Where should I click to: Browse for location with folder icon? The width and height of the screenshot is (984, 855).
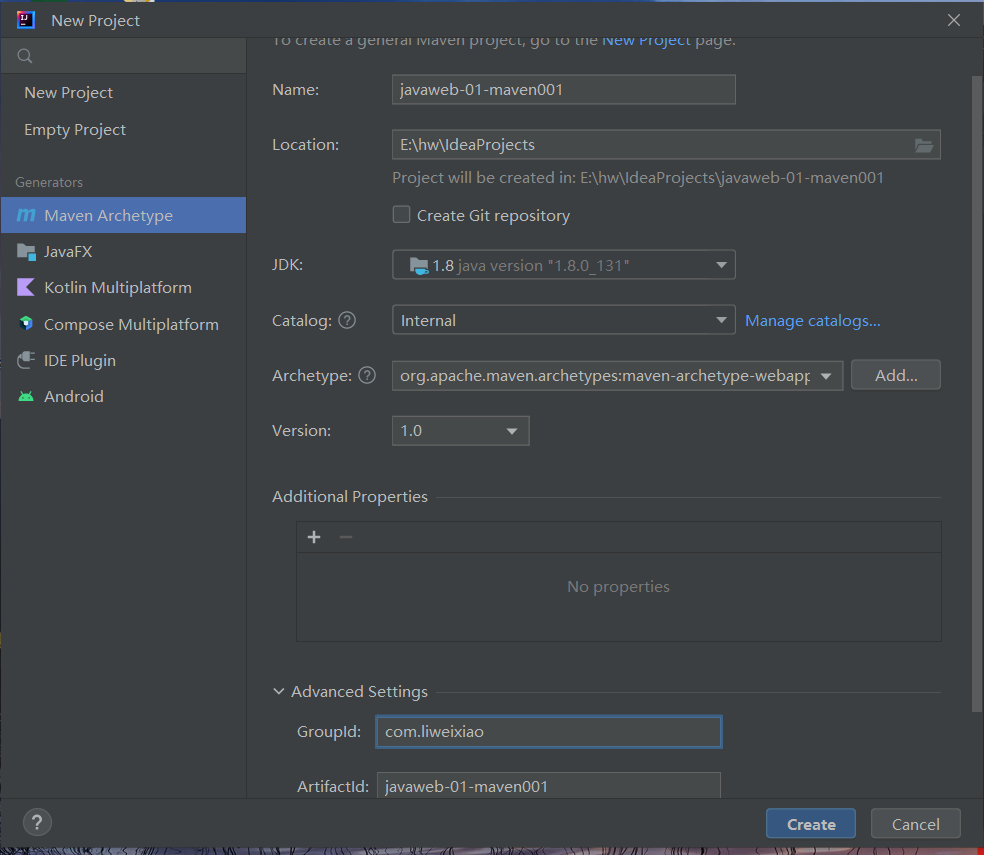[x=923, y=145]
